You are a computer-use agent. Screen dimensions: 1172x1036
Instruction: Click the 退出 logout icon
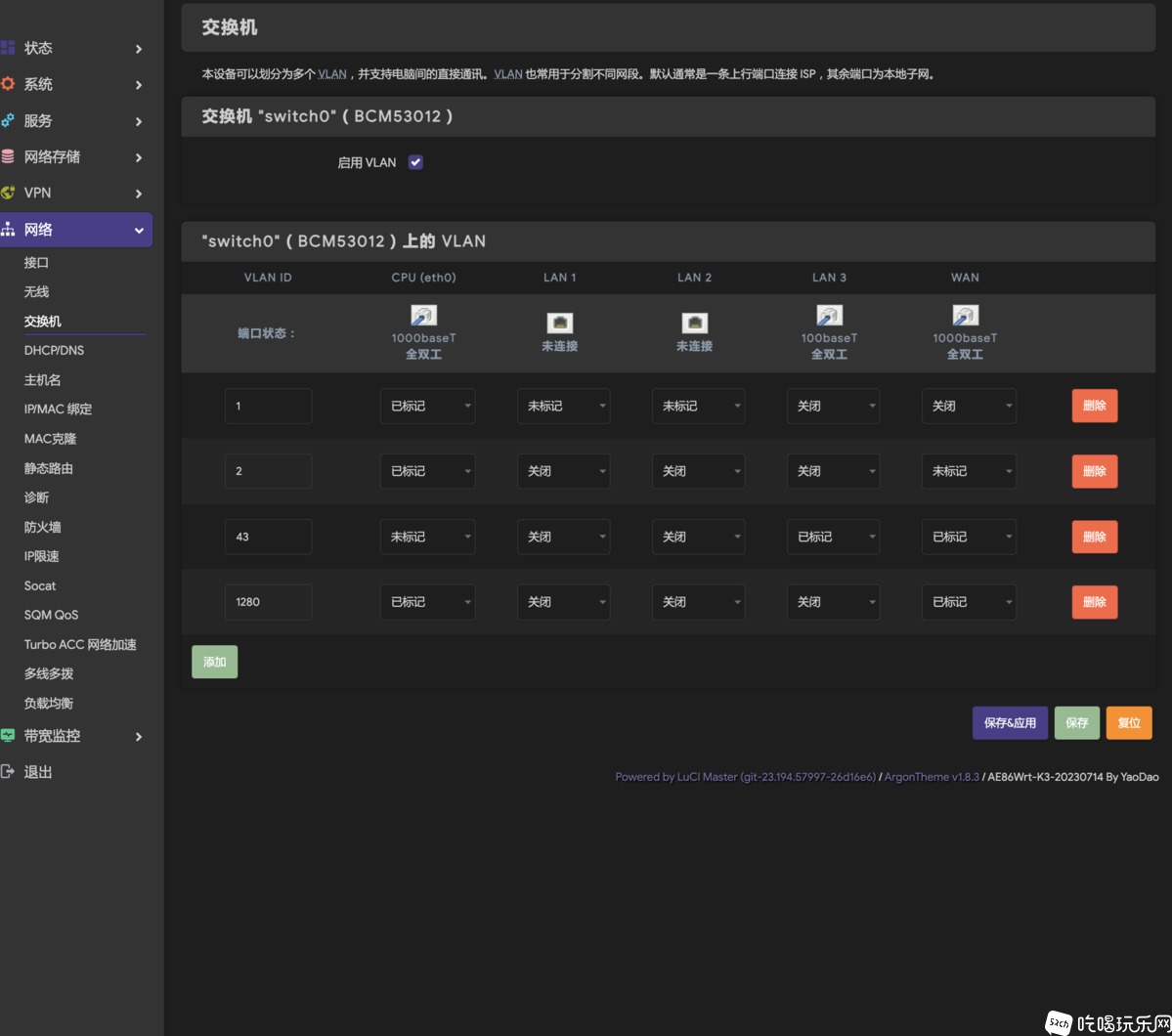point(8,771)
